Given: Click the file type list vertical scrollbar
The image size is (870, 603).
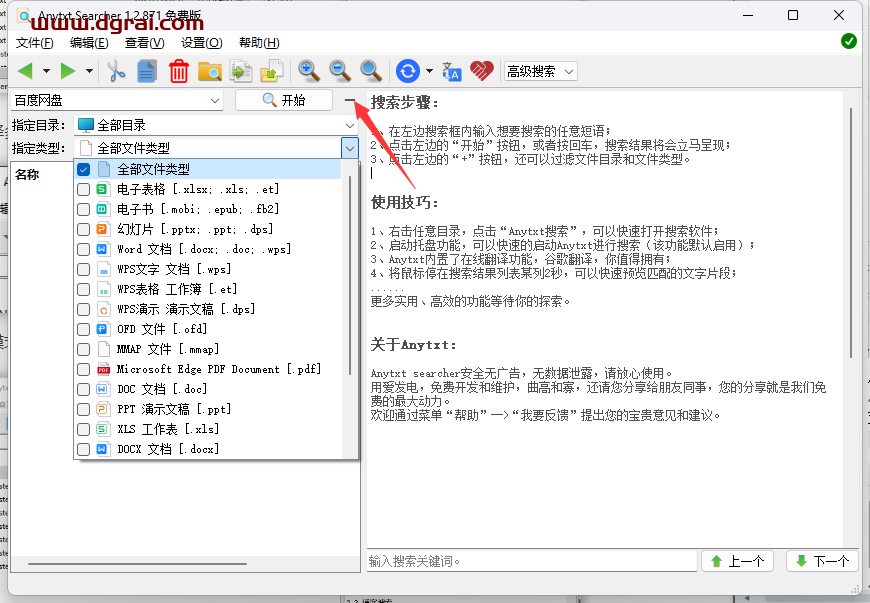Looking at the screenshot, I should pos(350,275).
